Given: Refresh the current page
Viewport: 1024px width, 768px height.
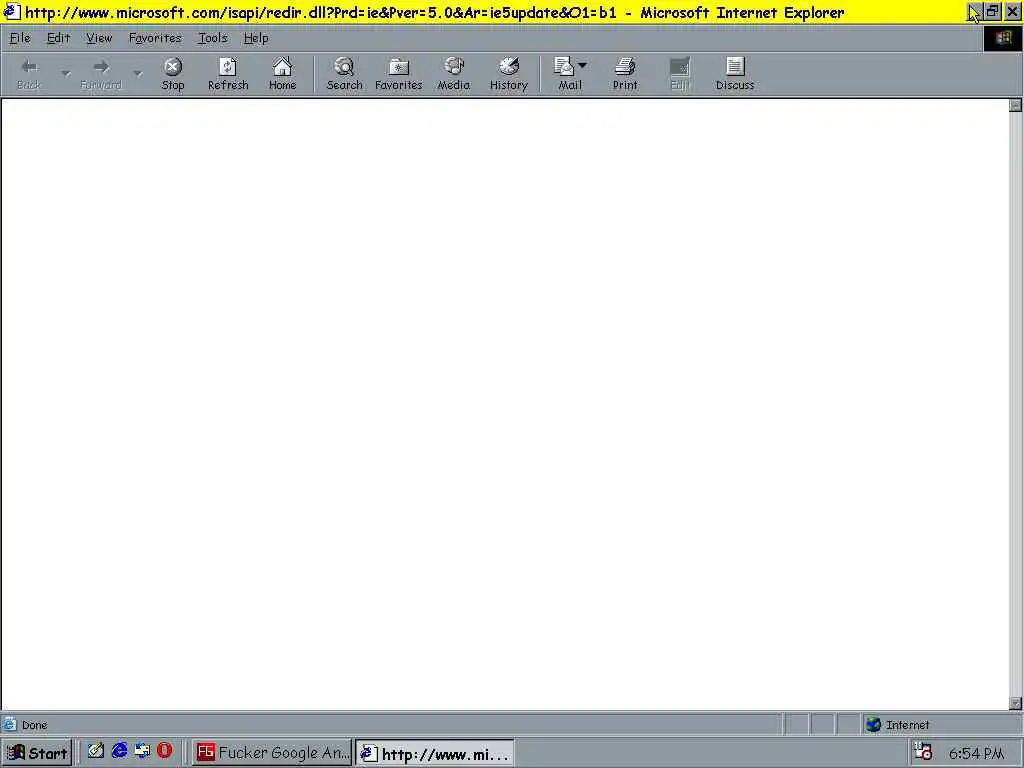Looking at the screenshot, I should click(x=228, y=74).
